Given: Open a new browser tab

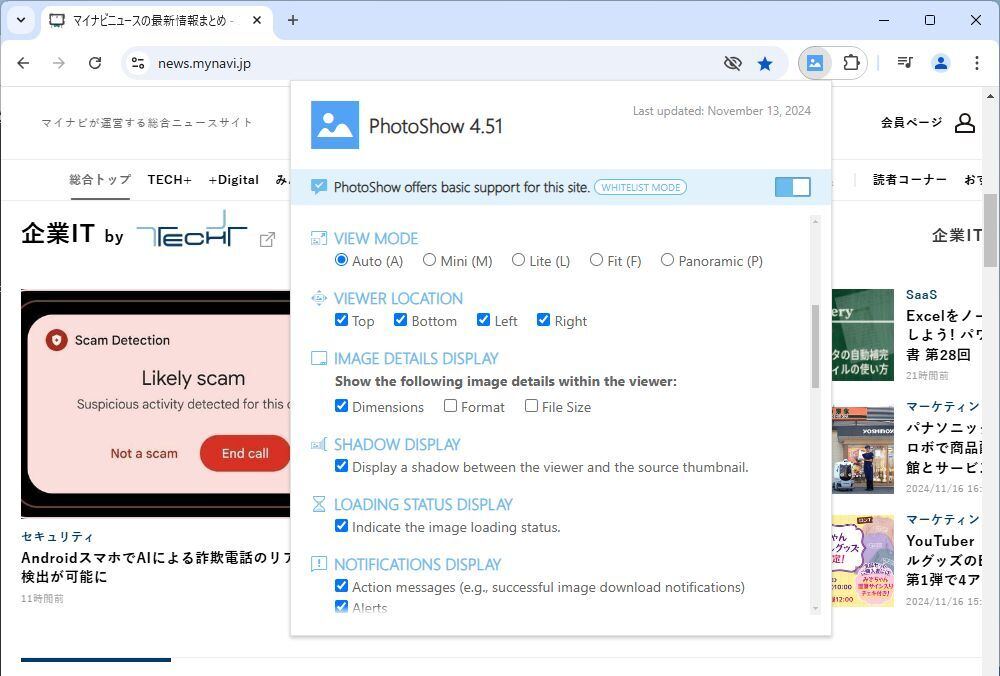Looking at the screenshot, I should [x=293, y=20].
